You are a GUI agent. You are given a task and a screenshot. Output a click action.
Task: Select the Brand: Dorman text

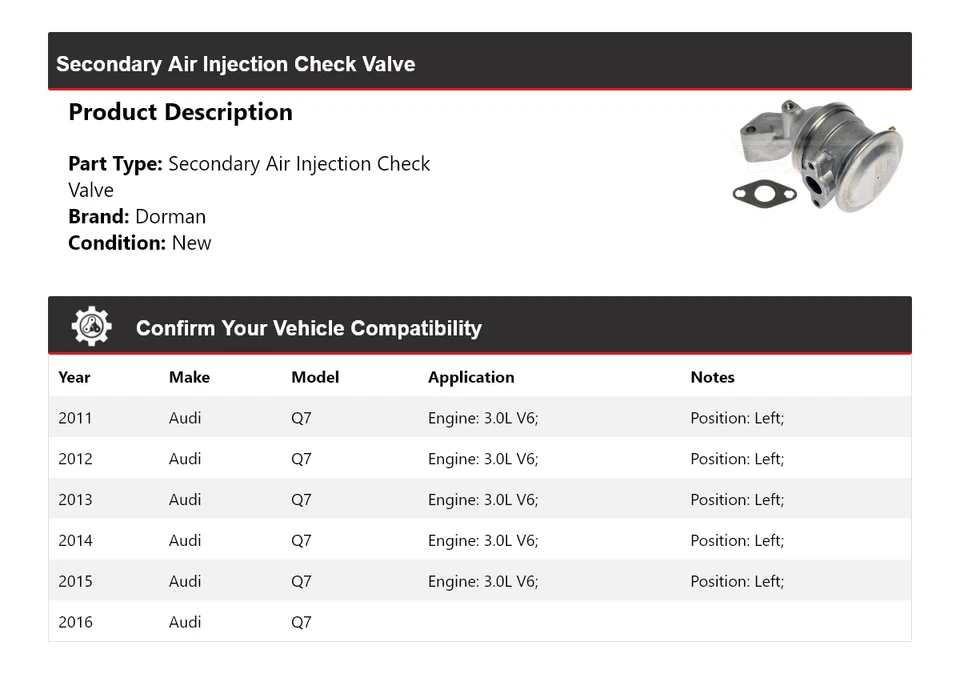pyautogui.click(x=137, y=216)
